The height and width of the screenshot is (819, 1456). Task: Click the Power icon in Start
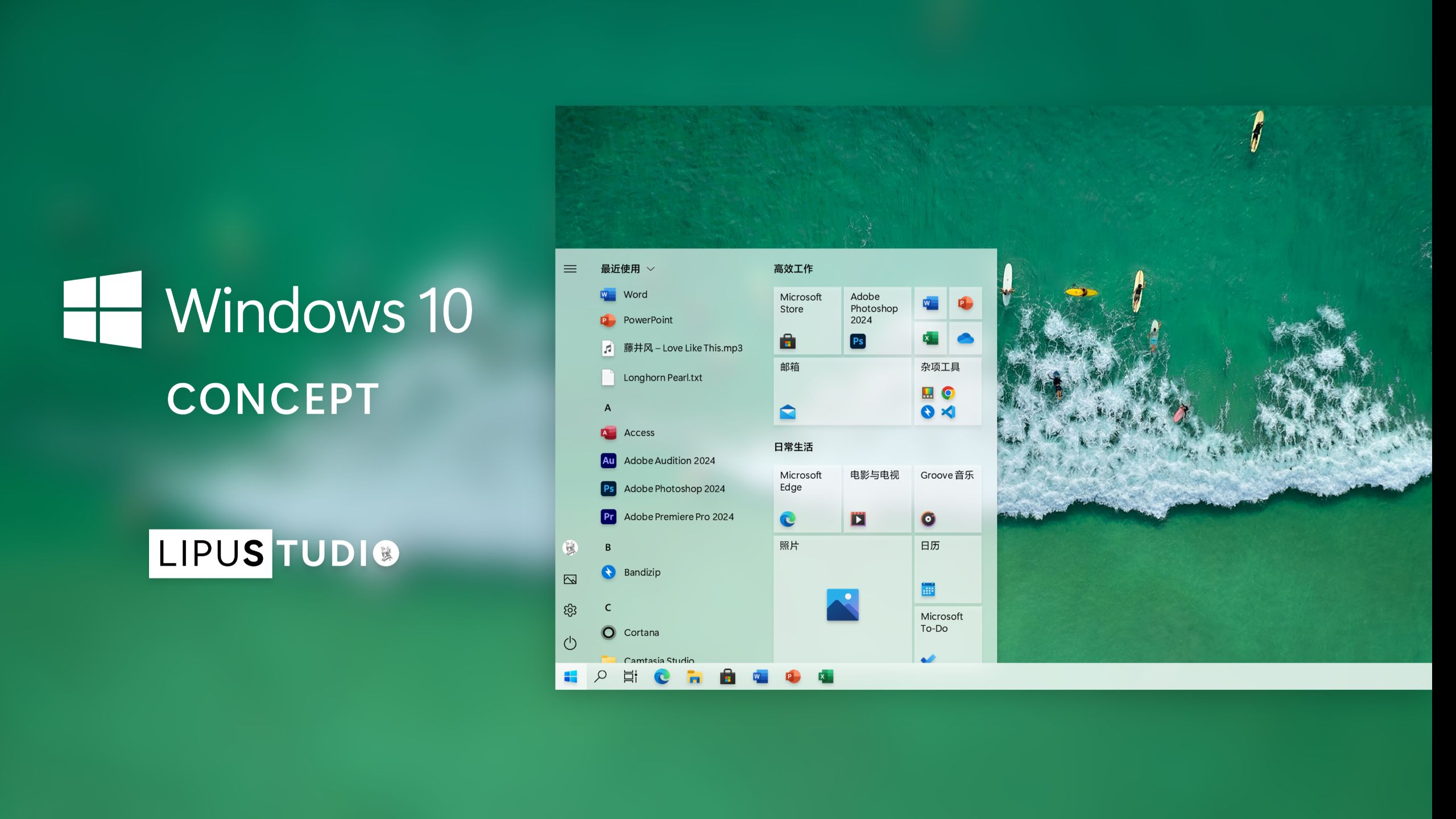570,643
